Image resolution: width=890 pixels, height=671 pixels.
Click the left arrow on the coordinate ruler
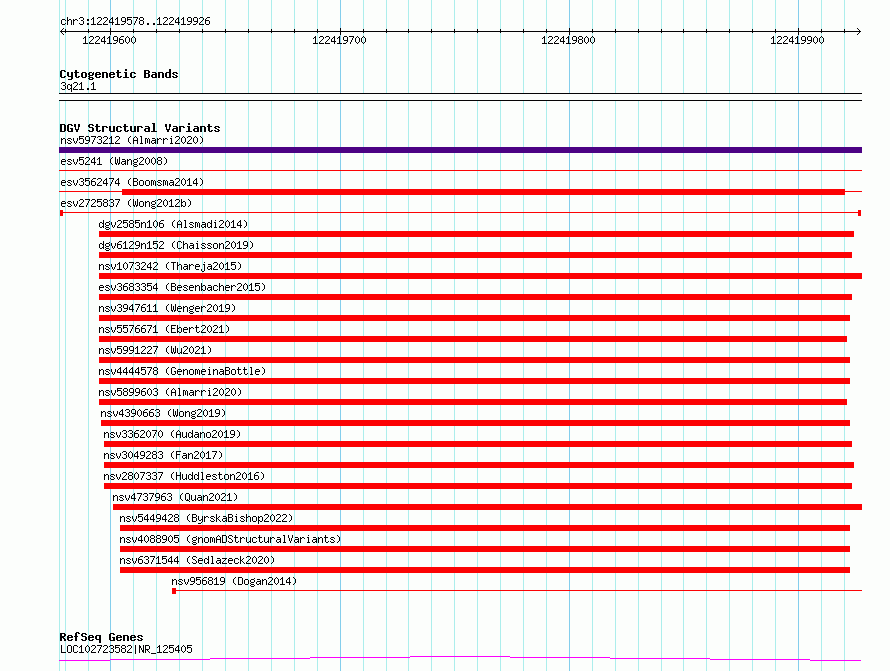[62, 32]
